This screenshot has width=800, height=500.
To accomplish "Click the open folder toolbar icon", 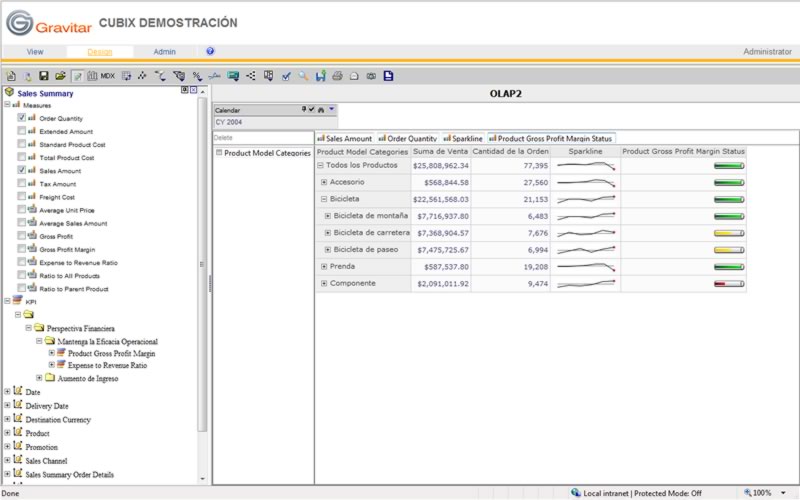I will pos(60,76).
